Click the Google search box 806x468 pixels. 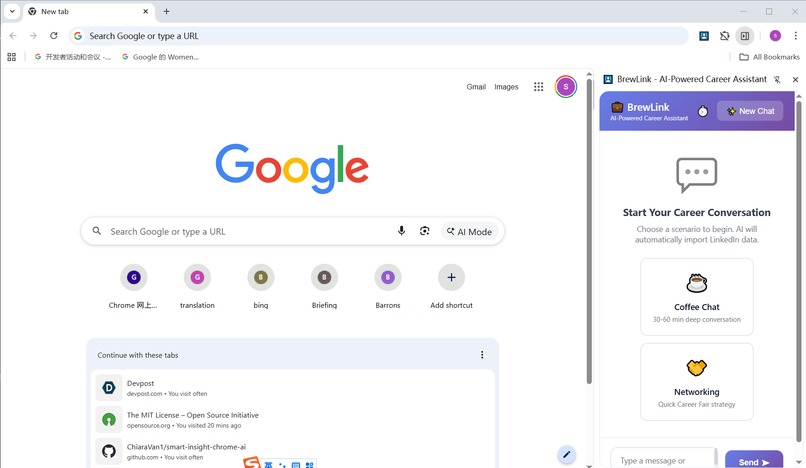pyautogui.click(x=292, y=231)
